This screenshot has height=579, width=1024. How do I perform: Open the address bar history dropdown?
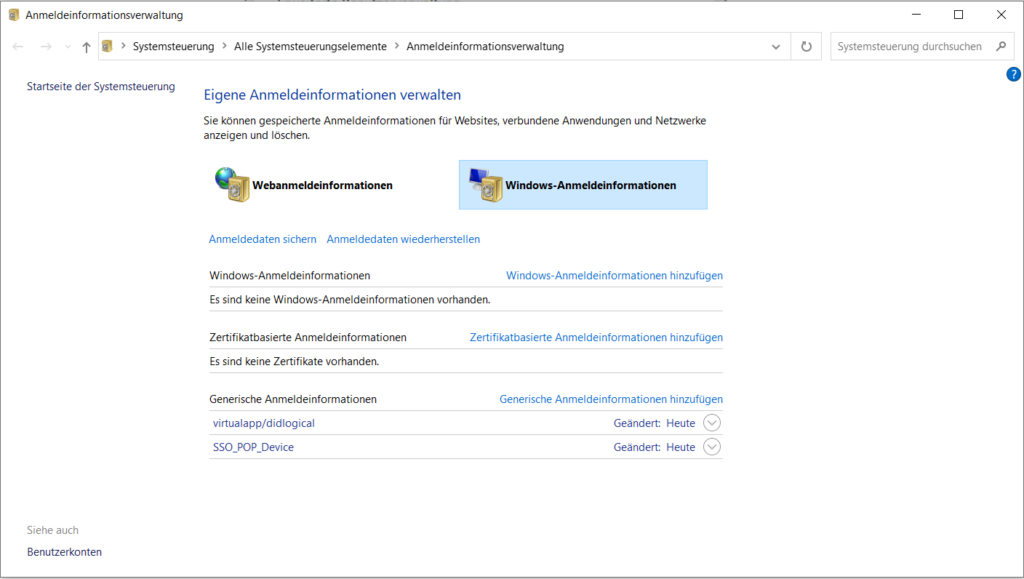pos(777,47)
